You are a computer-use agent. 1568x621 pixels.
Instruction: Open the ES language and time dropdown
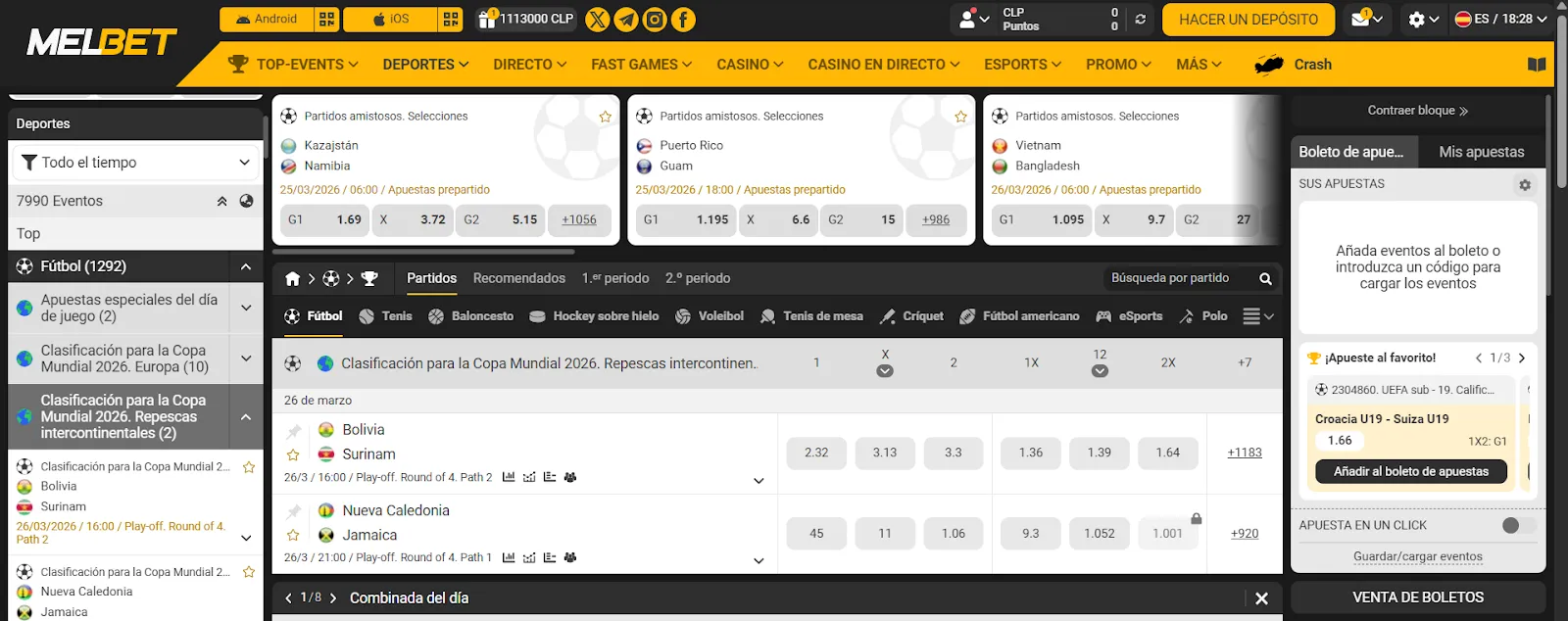point(1501,19)
